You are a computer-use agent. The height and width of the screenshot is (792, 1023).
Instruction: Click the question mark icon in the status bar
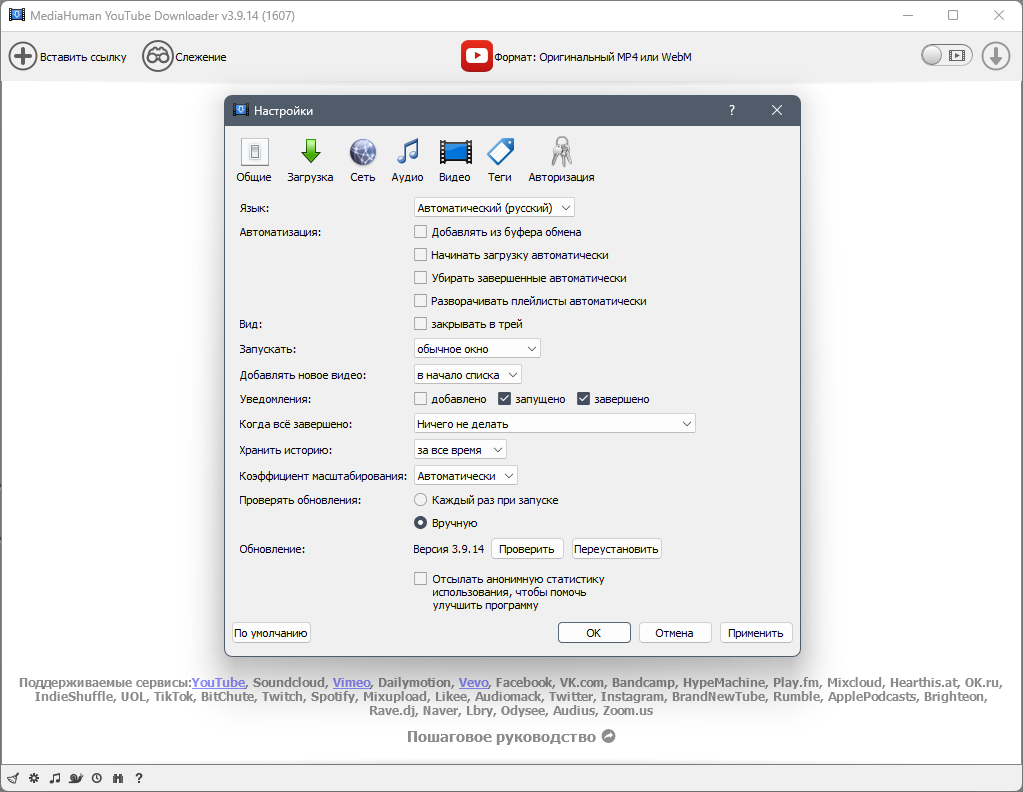click(138, 778)
